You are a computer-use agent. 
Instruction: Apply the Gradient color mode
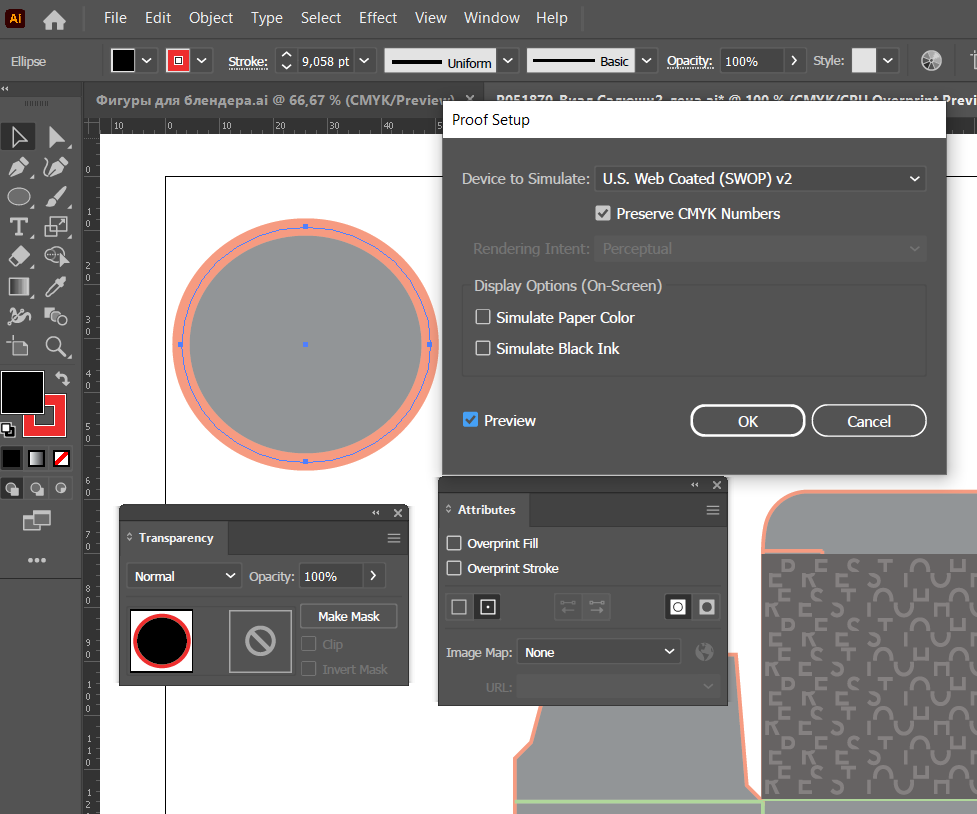coord(37,459)
